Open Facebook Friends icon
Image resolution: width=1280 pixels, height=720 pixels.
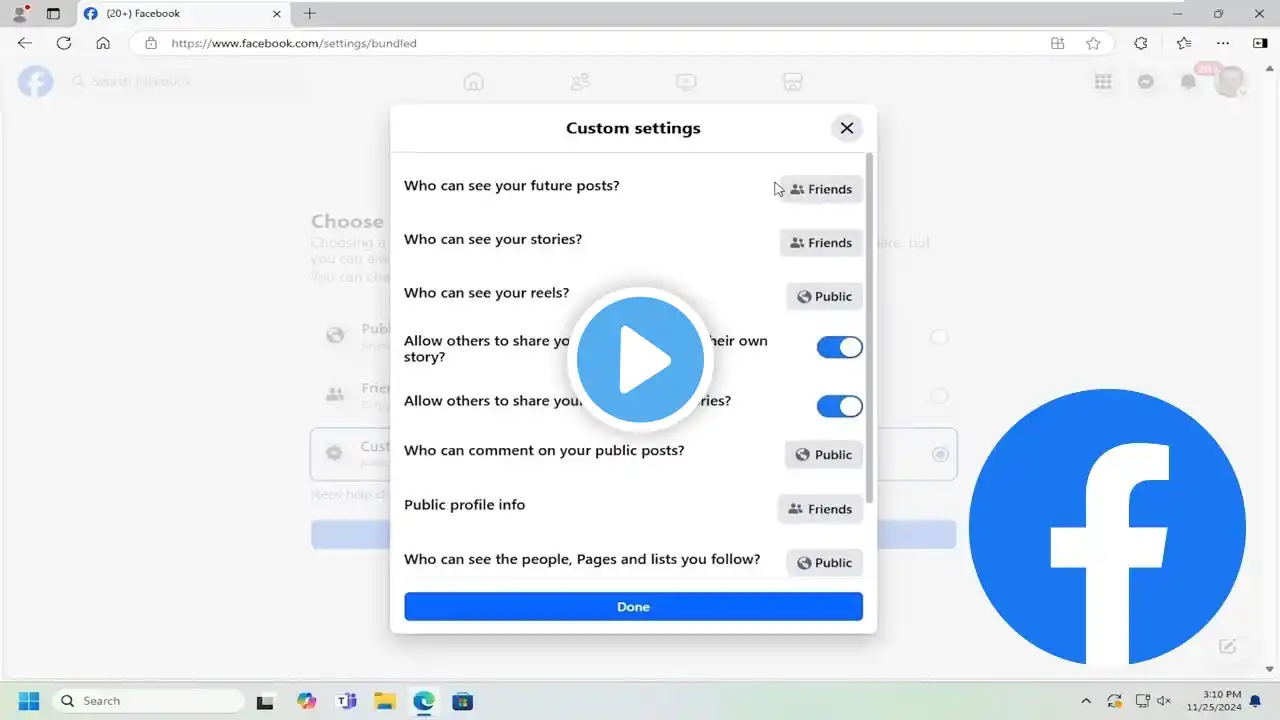(x=580, y=82)
